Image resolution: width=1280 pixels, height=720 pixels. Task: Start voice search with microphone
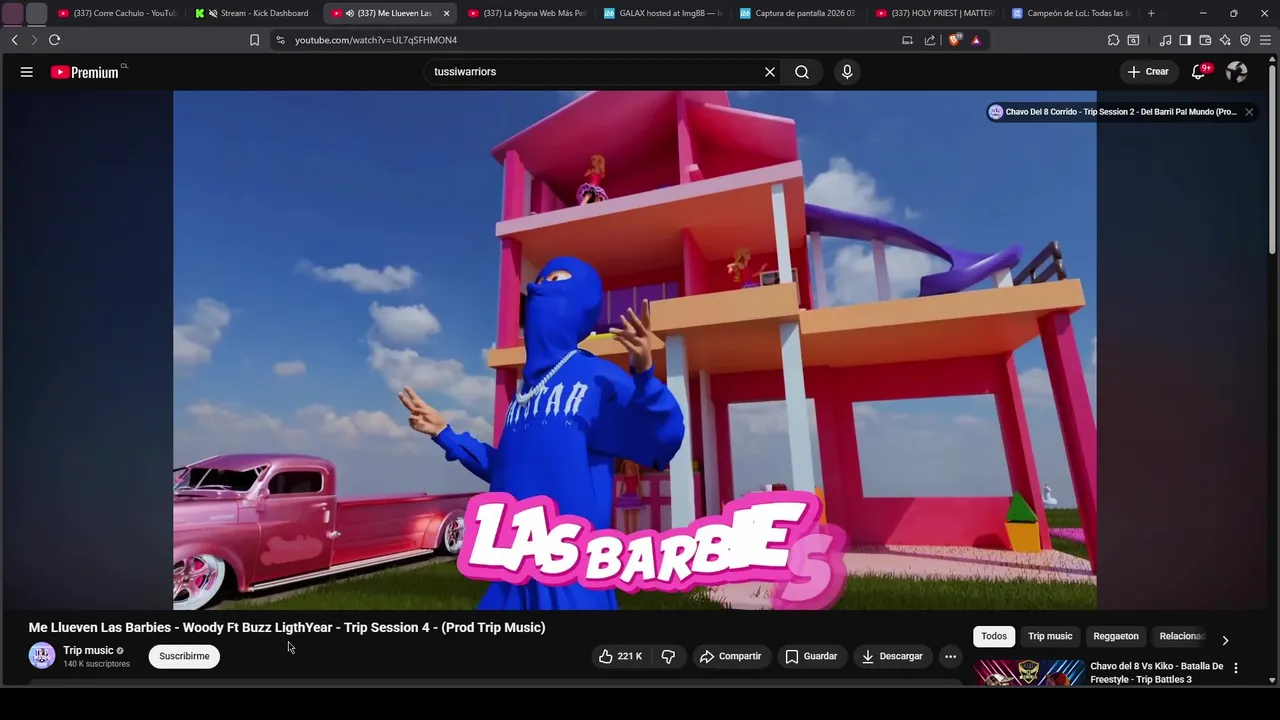tap(847, 72)
